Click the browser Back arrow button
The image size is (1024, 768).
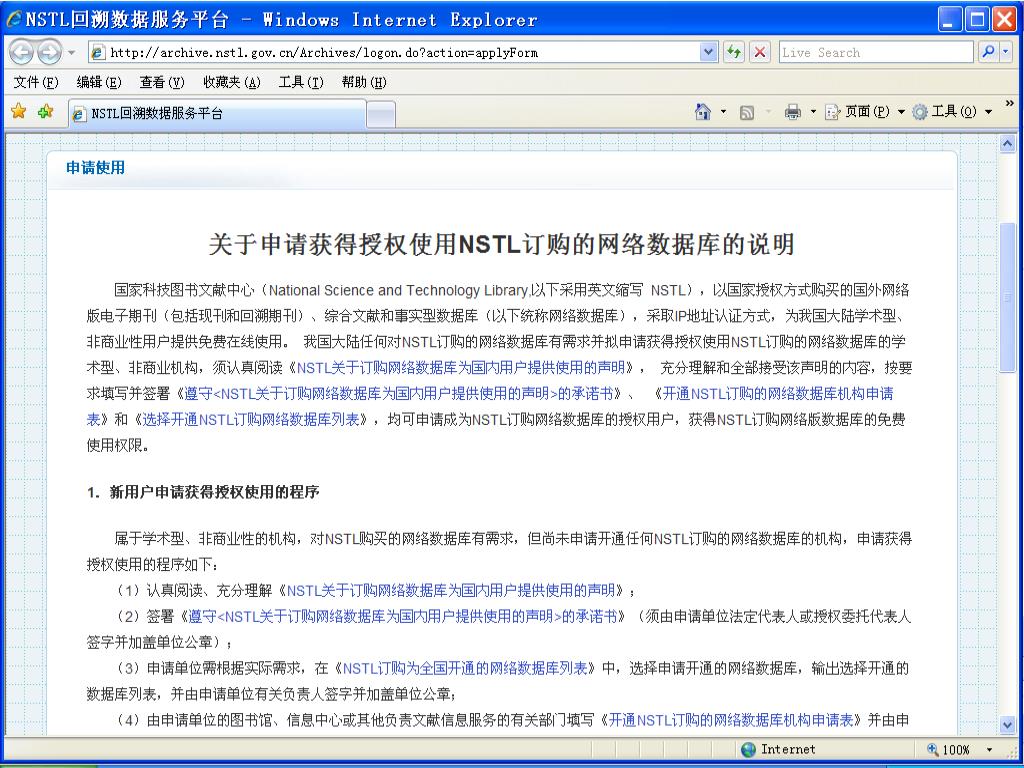22,52
